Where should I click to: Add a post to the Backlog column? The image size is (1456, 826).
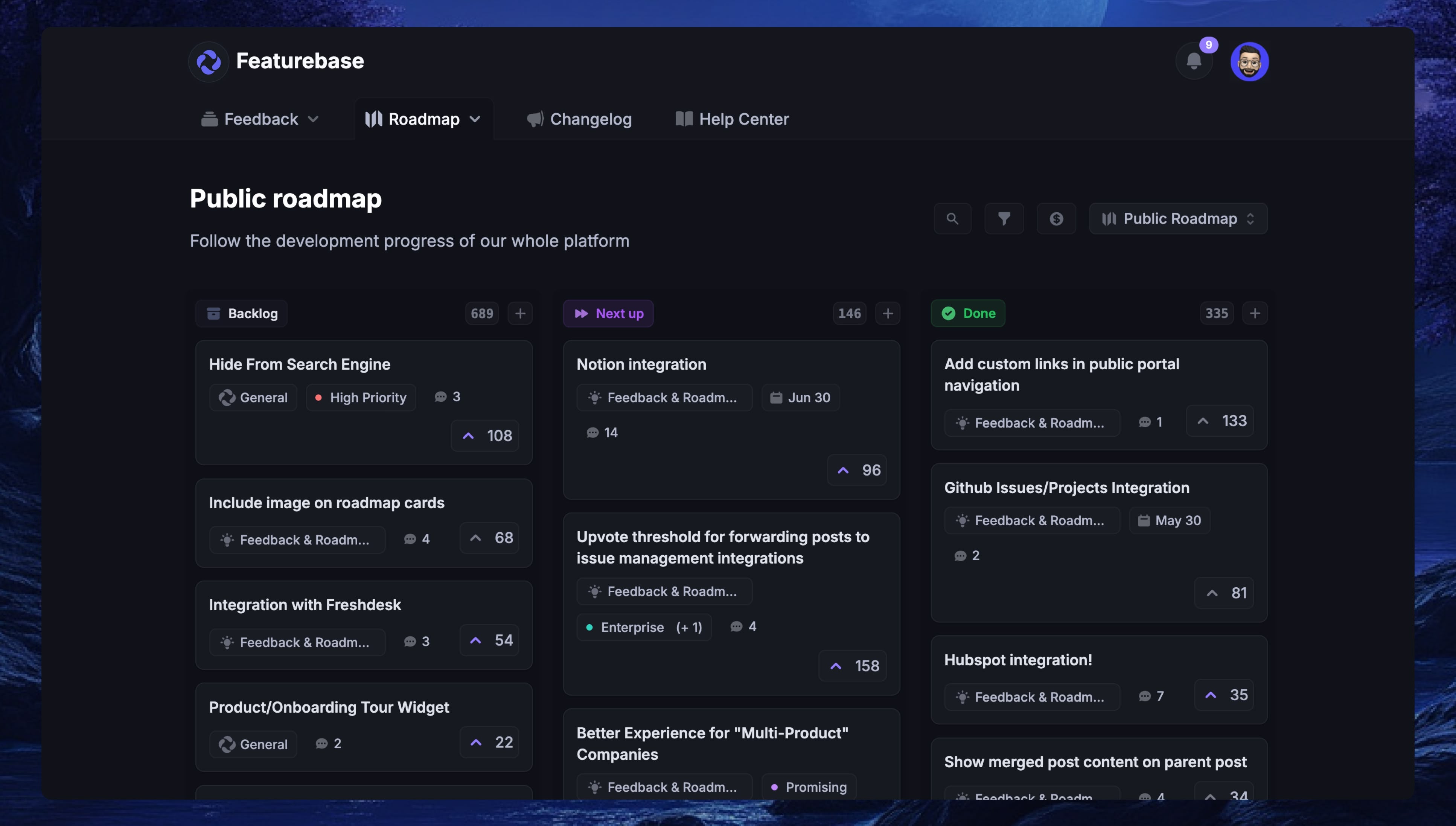tap(519, 313)
